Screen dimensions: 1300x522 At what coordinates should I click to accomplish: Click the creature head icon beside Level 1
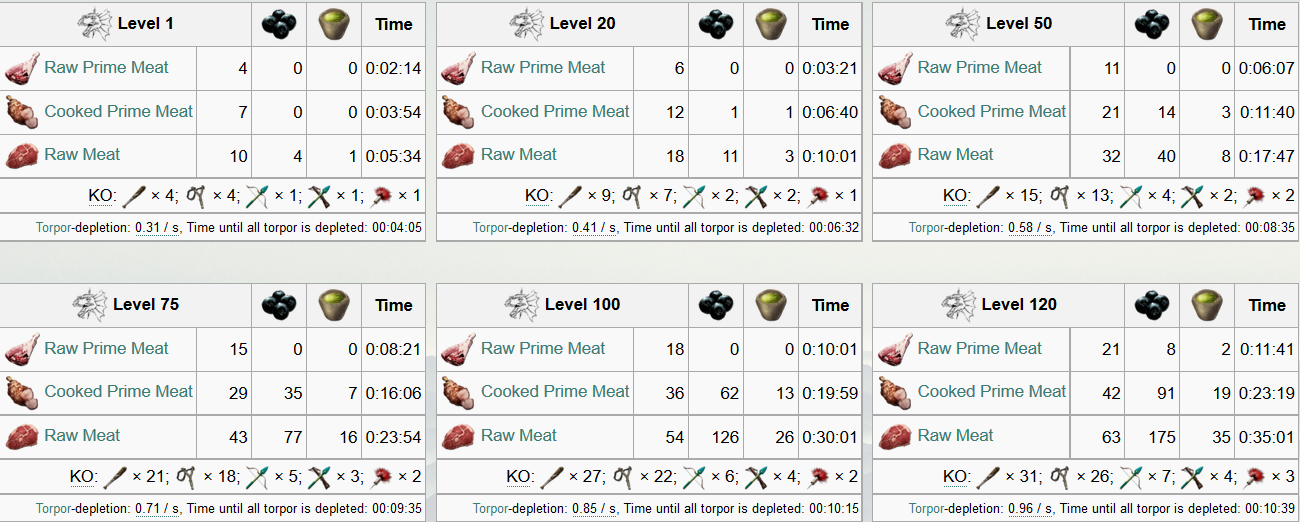94,23
